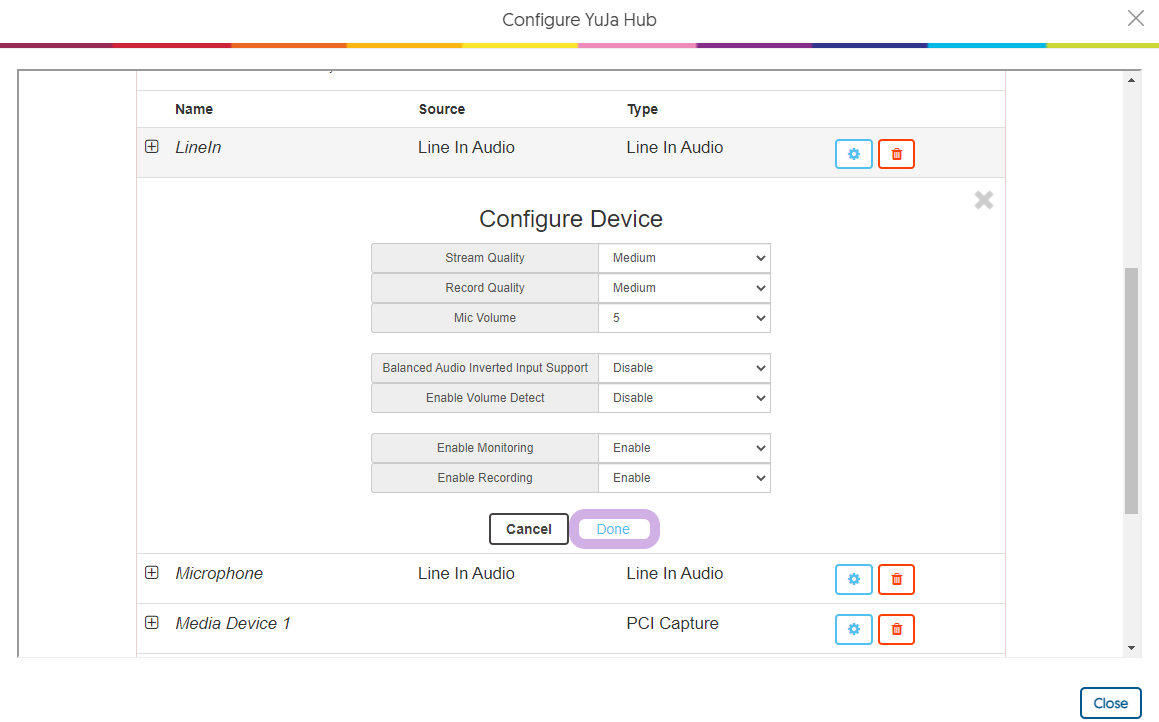1159x722 pixels.
Task: Change the Mic Volume dropdown value
Action: tap(685, 318)
